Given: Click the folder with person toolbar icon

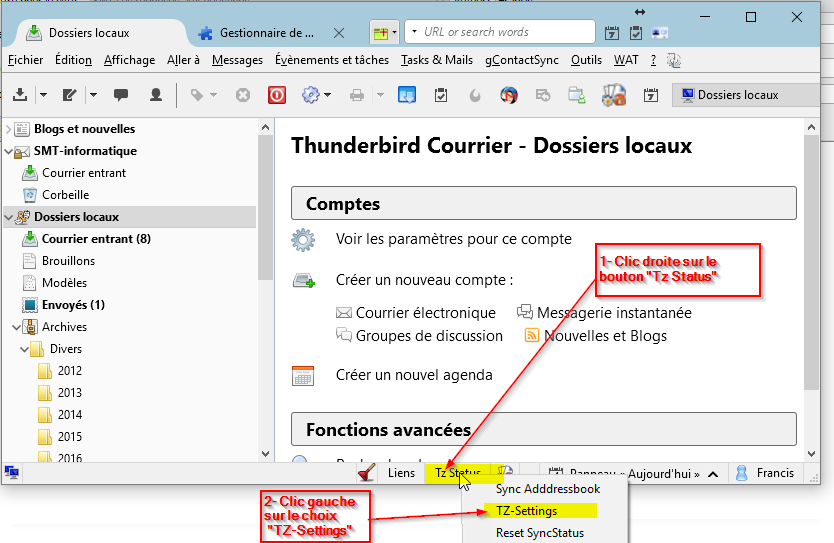Looking at the screenshot, I should tap(577, 95).
